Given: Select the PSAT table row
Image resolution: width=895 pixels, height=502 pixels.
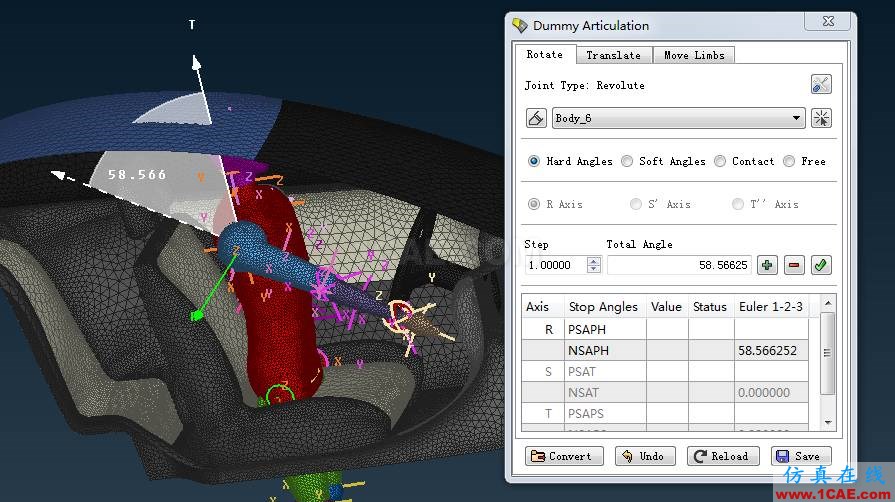Looking at the screenshot, I should coord(665,371).
